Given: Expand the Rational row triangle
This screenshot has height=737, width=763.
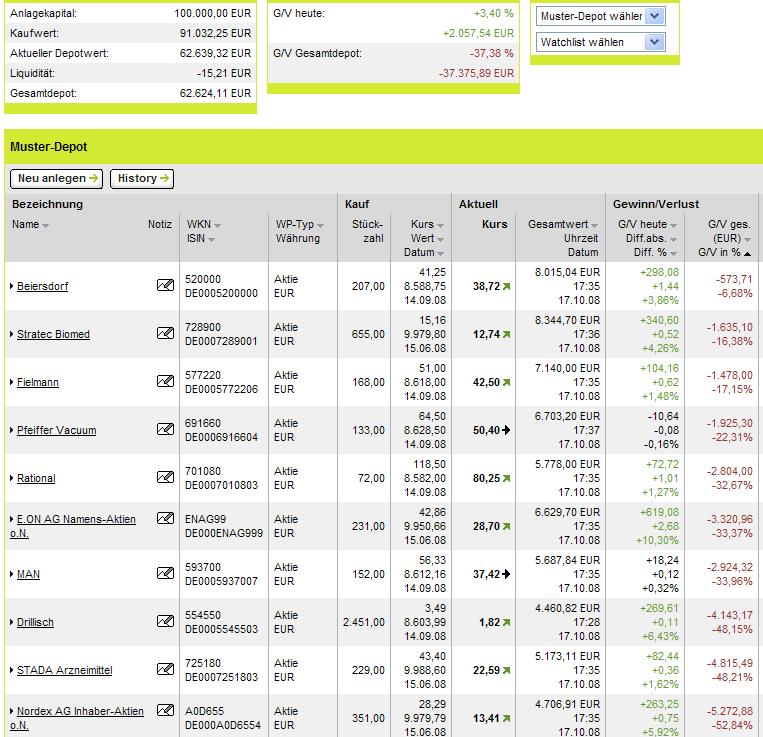Looking at the screenshot, I should tap(12, 479).
